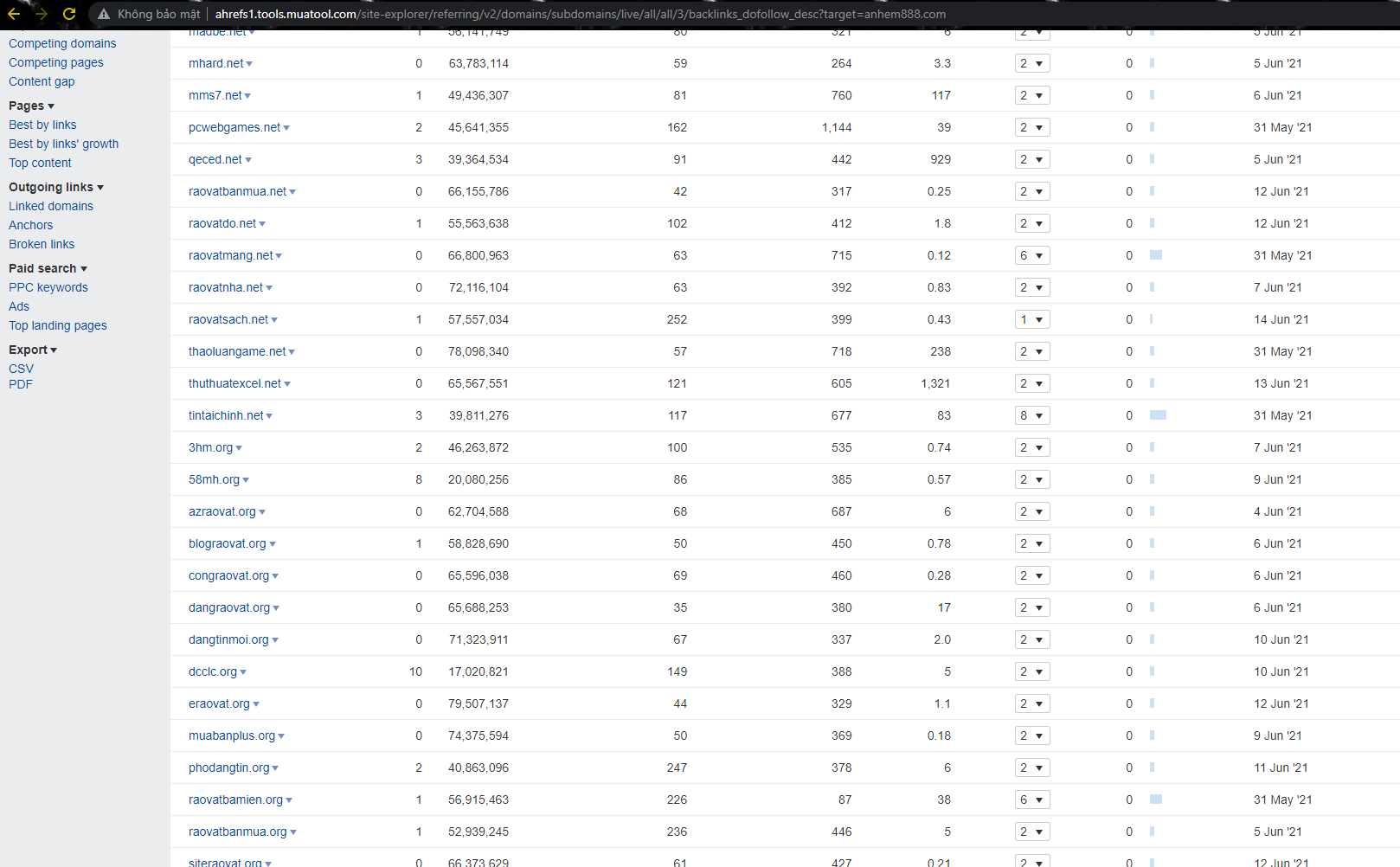Reload the page with refresh icon
Image resolution: width=1400 pixels, height=867 pixels.
pos(69,14)
